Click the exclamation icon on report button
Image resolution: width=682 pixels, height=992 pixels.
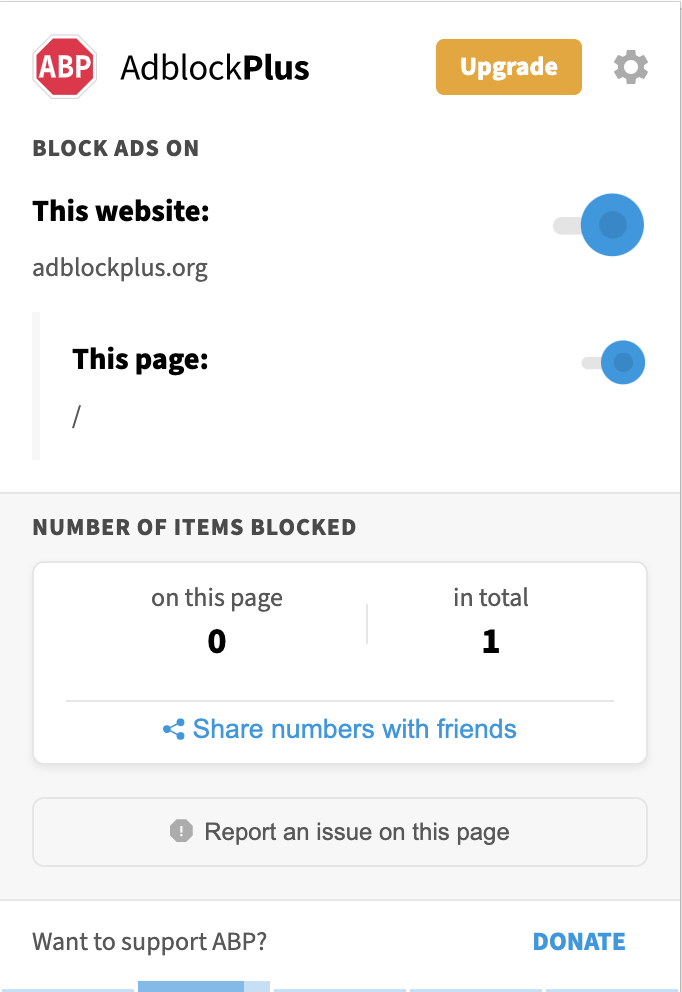[x=181, y=831]
